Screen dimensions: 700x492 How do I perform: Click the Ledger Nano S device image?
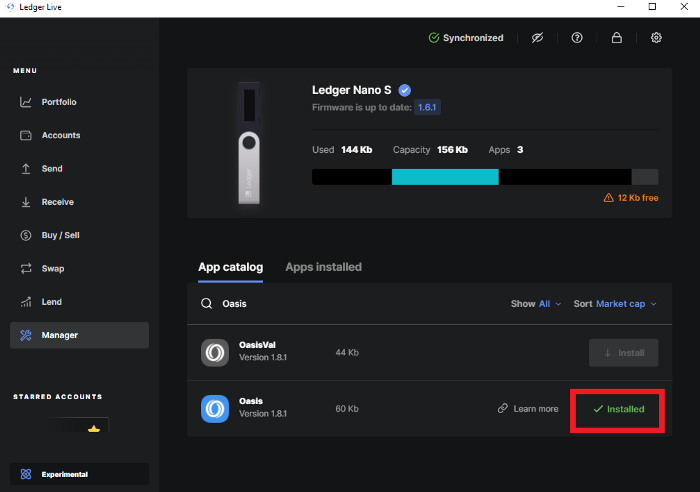click(249, 143)
